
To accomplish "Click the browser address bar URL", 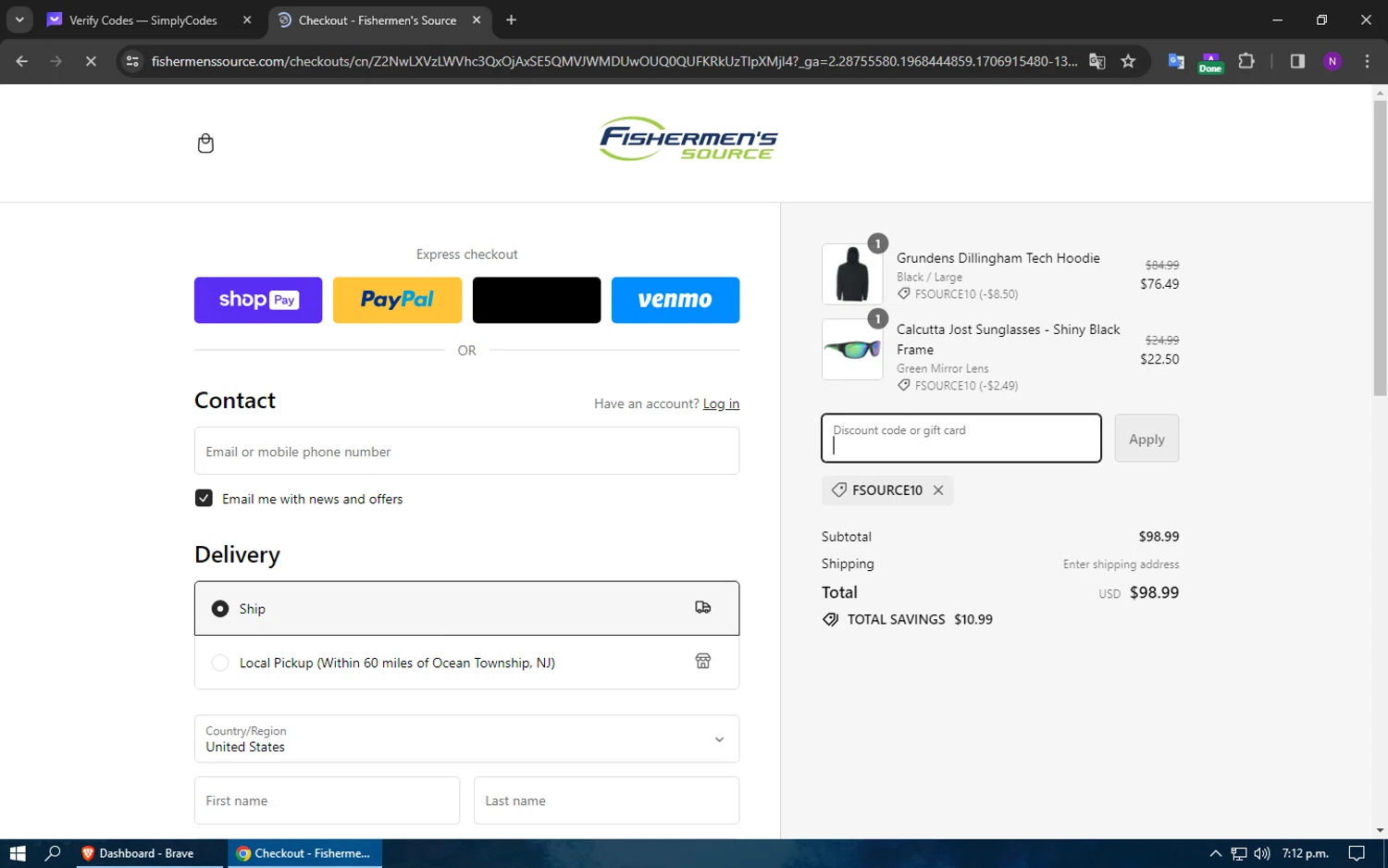I will pos(614,61).
